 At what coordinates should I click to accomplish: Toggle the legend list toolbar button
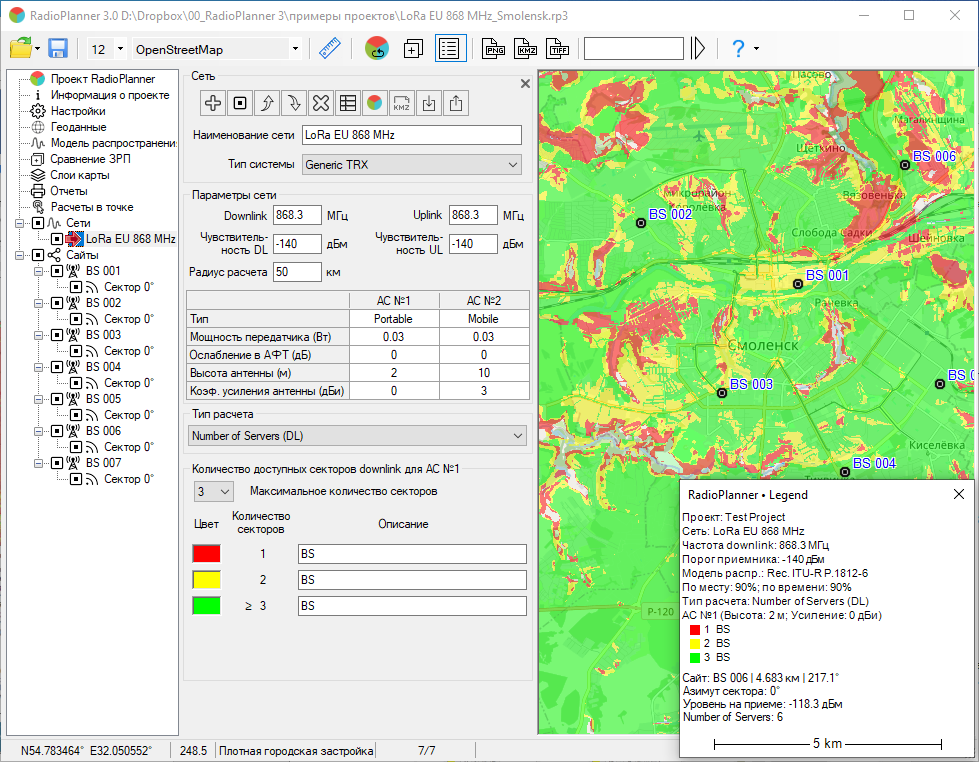[x=450, y=49]
